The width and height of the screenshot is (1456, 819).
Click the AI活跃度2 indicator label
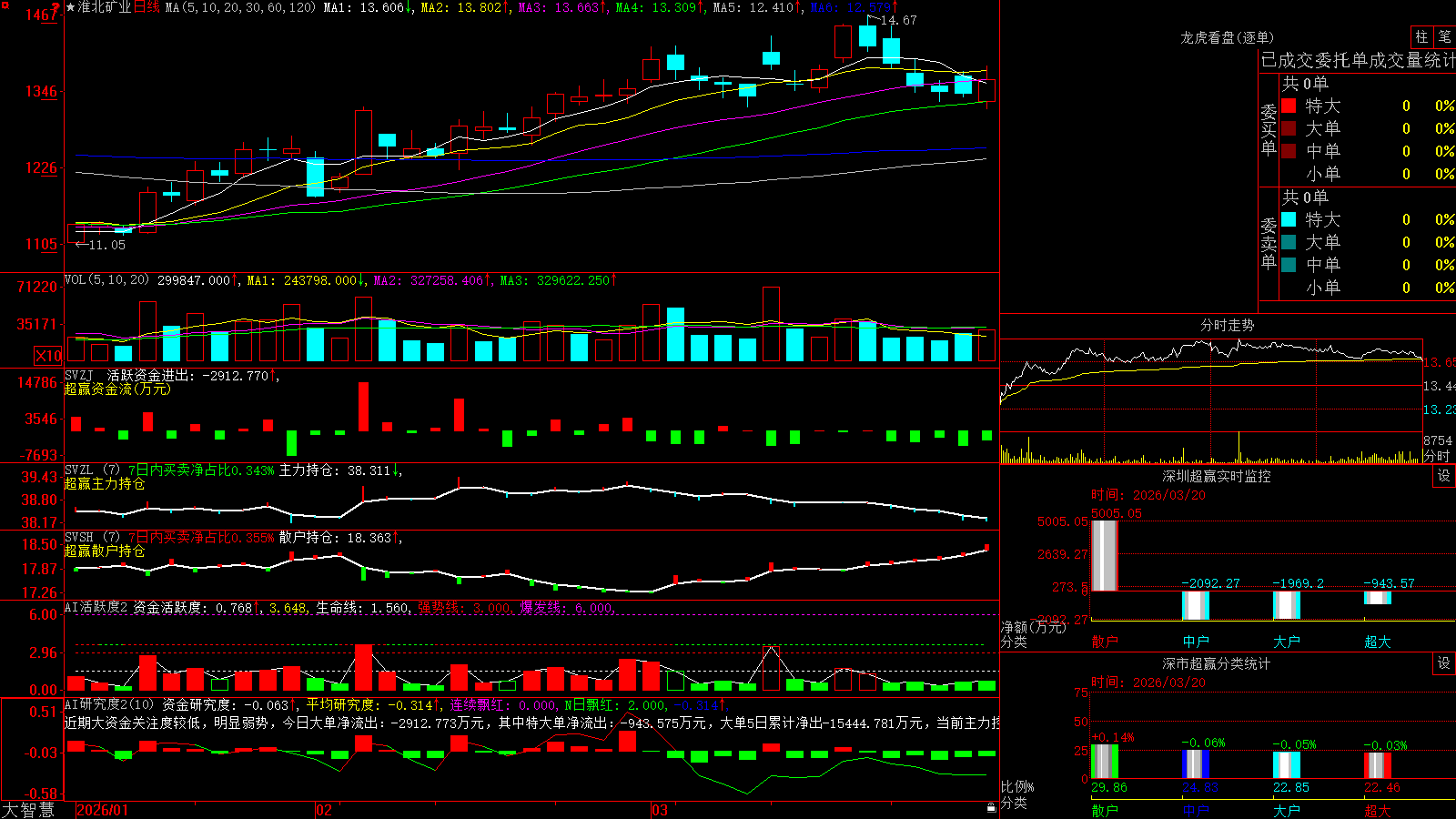click(96, 607)
